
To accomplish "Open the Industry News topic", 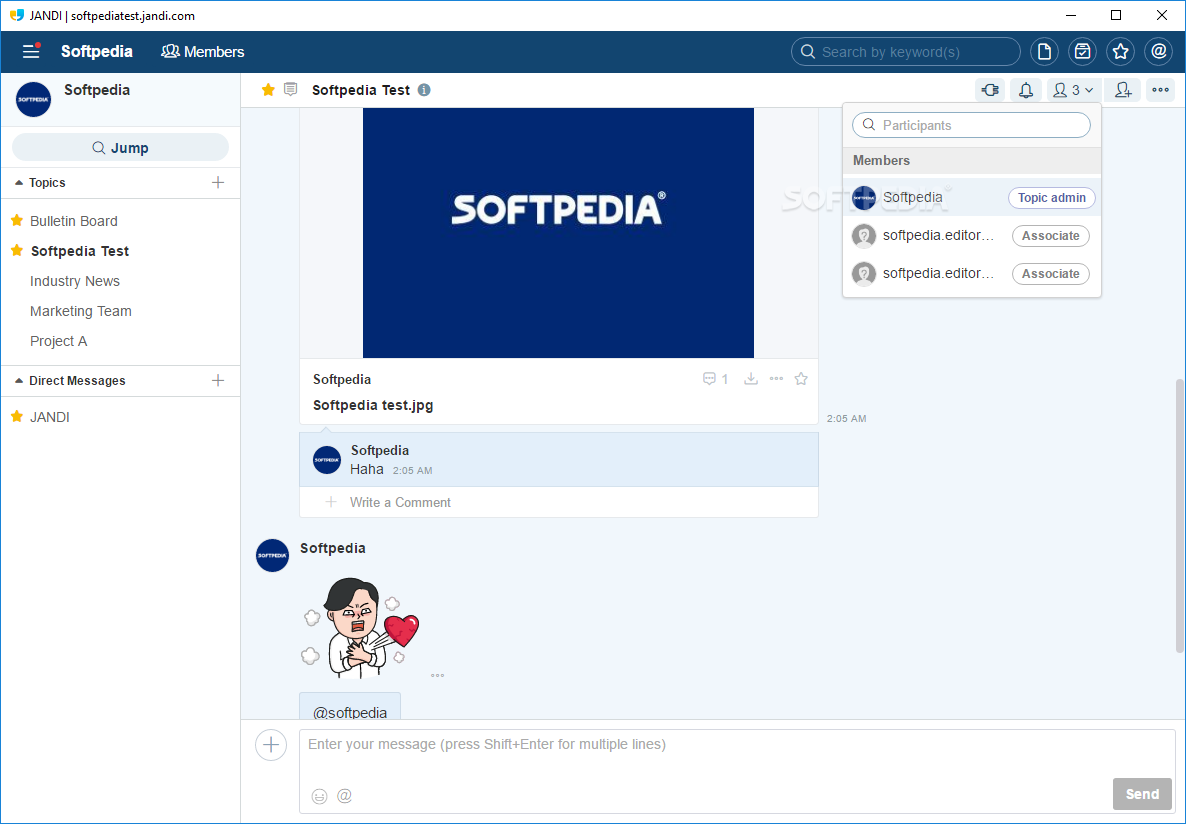I will pos(75,281).
